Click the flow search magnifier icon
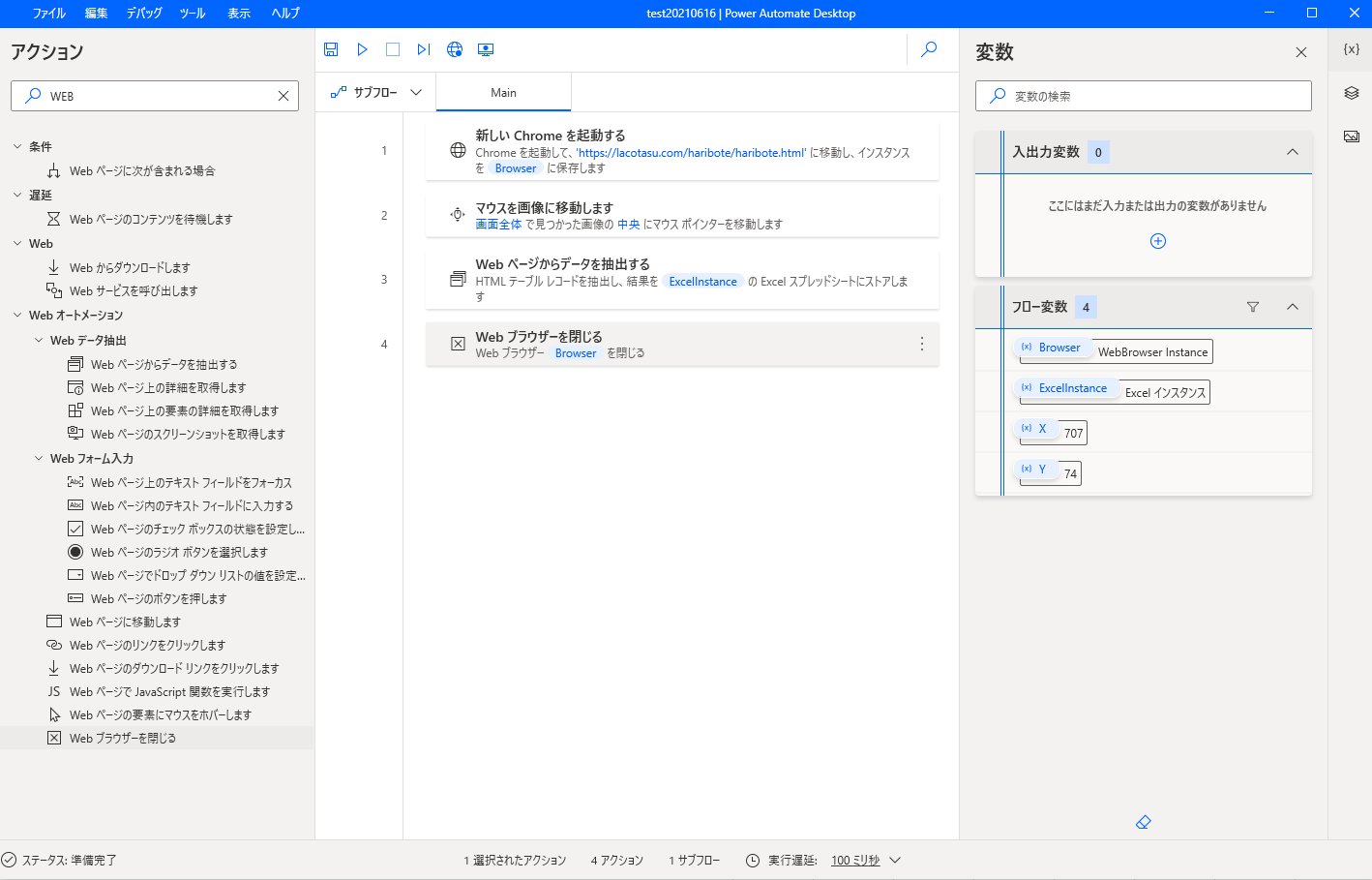The image size is (1372, 880). pos(929,49)
